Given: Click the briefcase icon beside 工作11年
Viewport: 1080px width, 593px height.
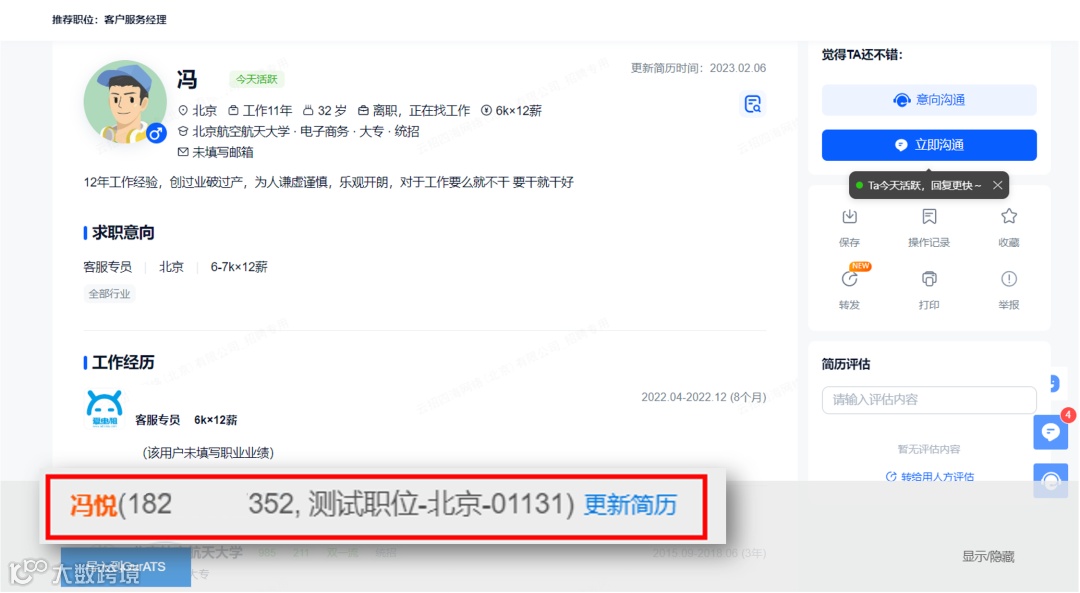Looking at the screenshot, I should tap(233, 110).
